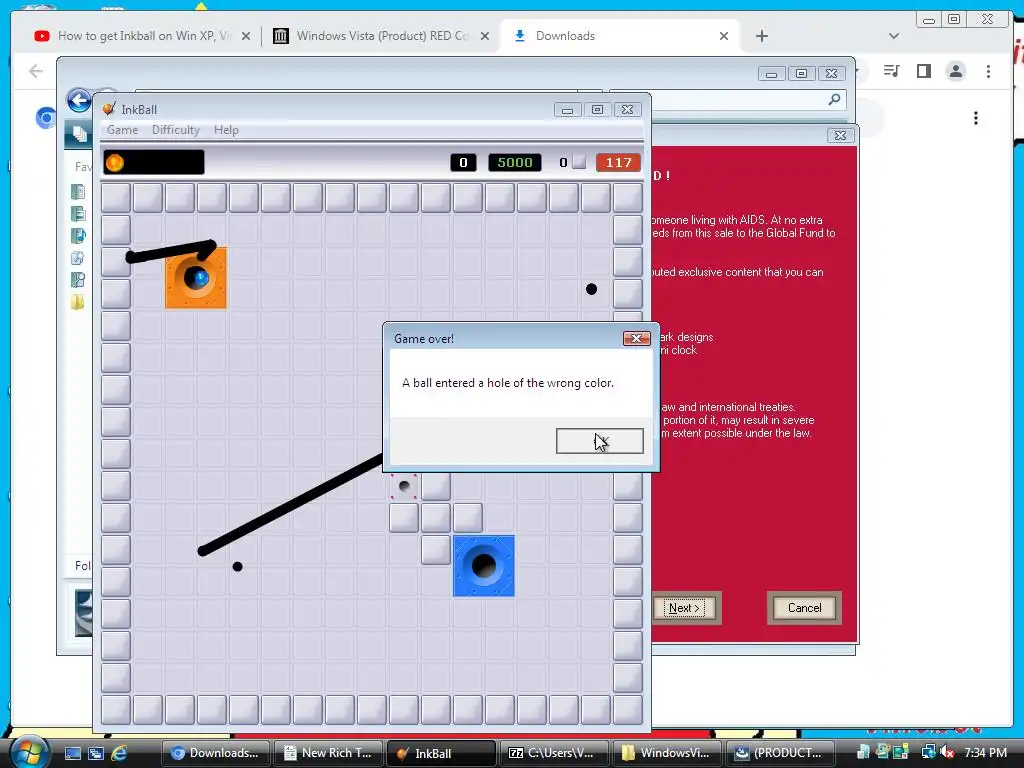Click the 7:34 PM taskbar clock
Screen dimensions: 1024x768
coord(985,753)
